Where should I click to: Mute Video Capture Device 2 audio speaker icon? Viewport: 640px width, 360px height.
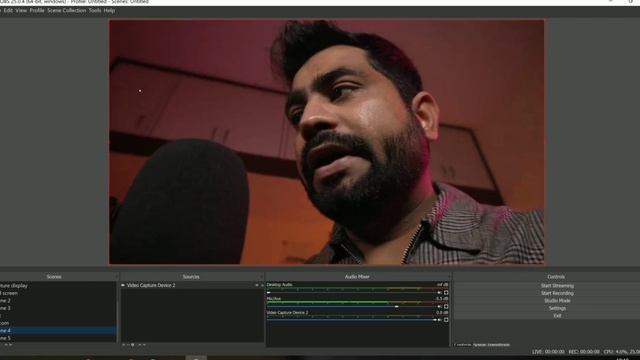coord(440,320)
